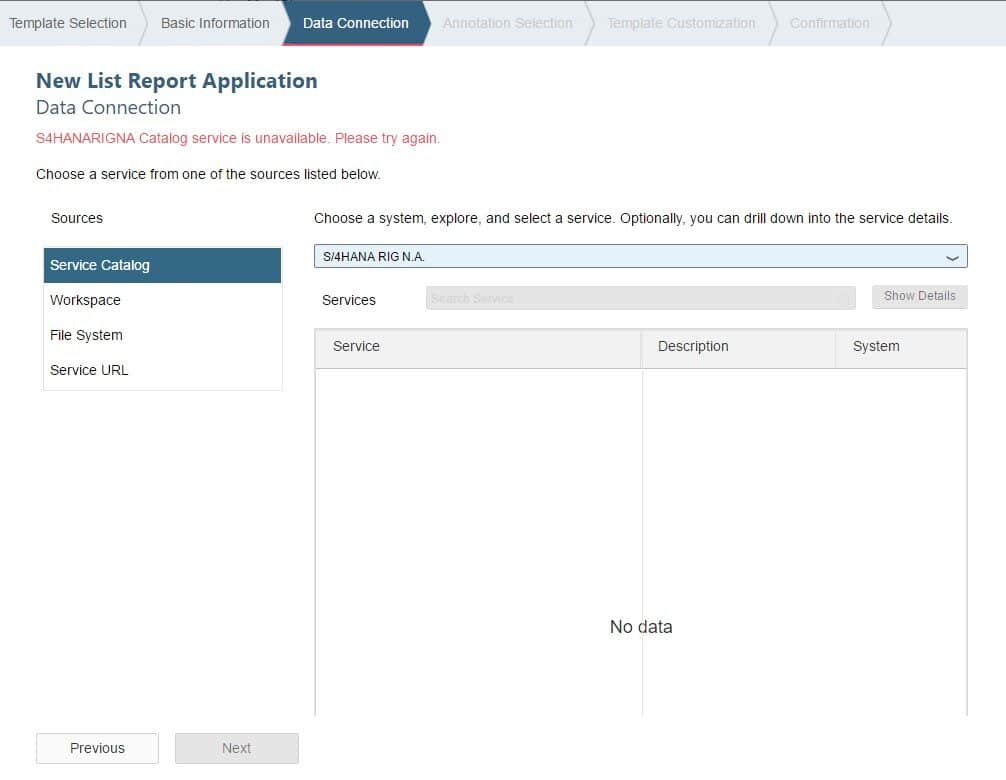Select the Data Connection wizard step
This screenshot has height=780, width=1006.
pyautogui.click(x=355, y=23)
